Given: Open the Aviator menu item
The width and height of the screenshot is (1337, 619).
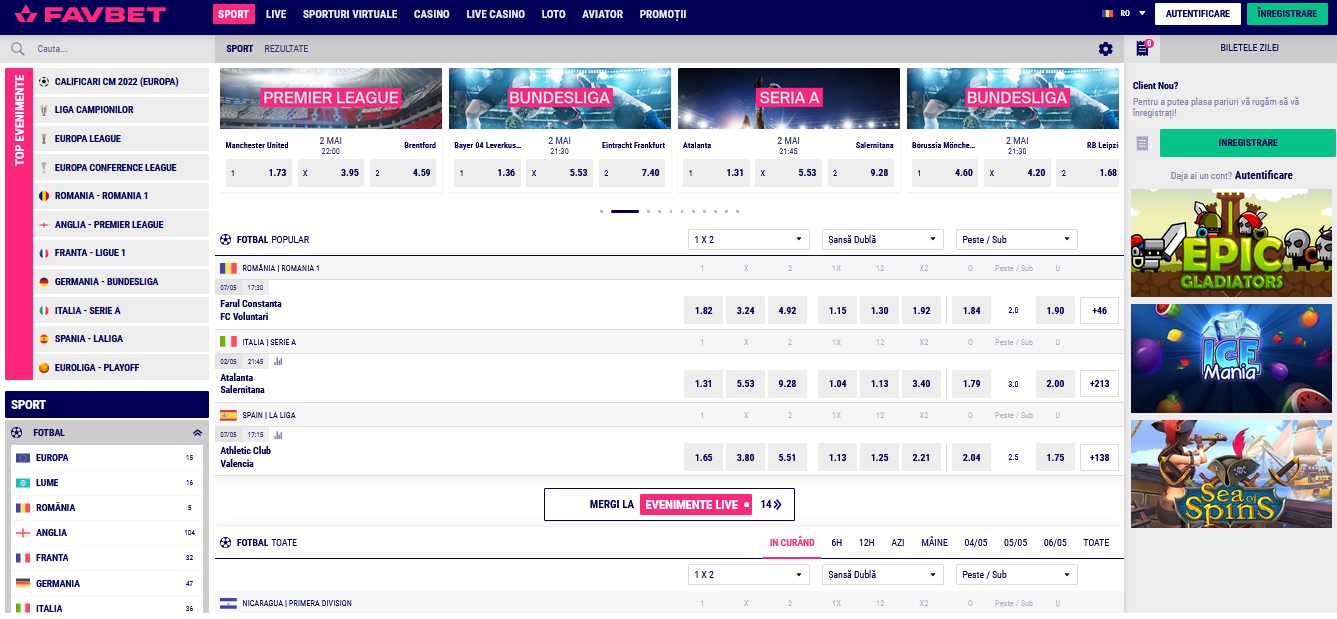Looking at the screenshot, I should [602, 15].
